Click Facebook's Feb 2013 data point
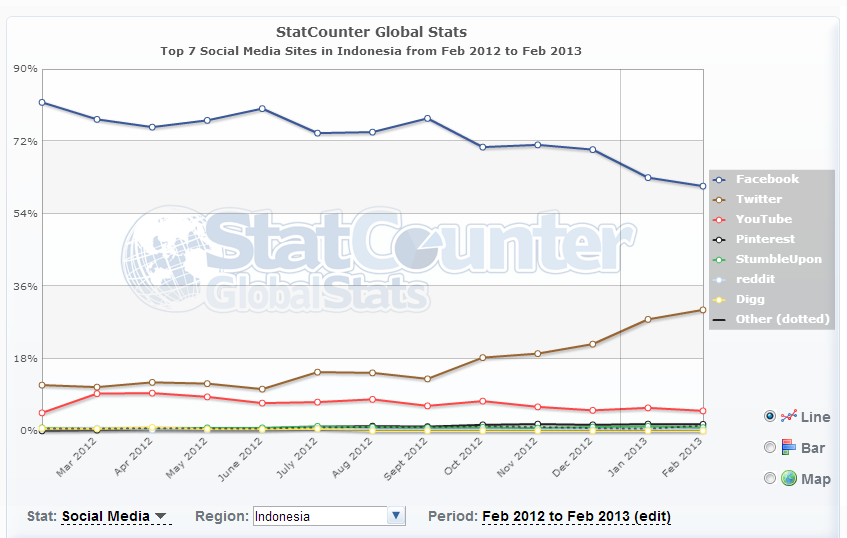The image size is (847, 538). click(703, 186)
